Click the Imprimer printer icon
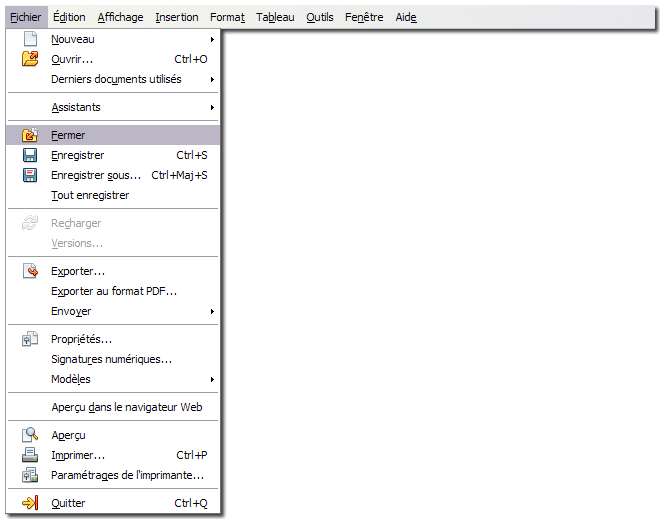660x519 pixels. (x=30, y=455)
